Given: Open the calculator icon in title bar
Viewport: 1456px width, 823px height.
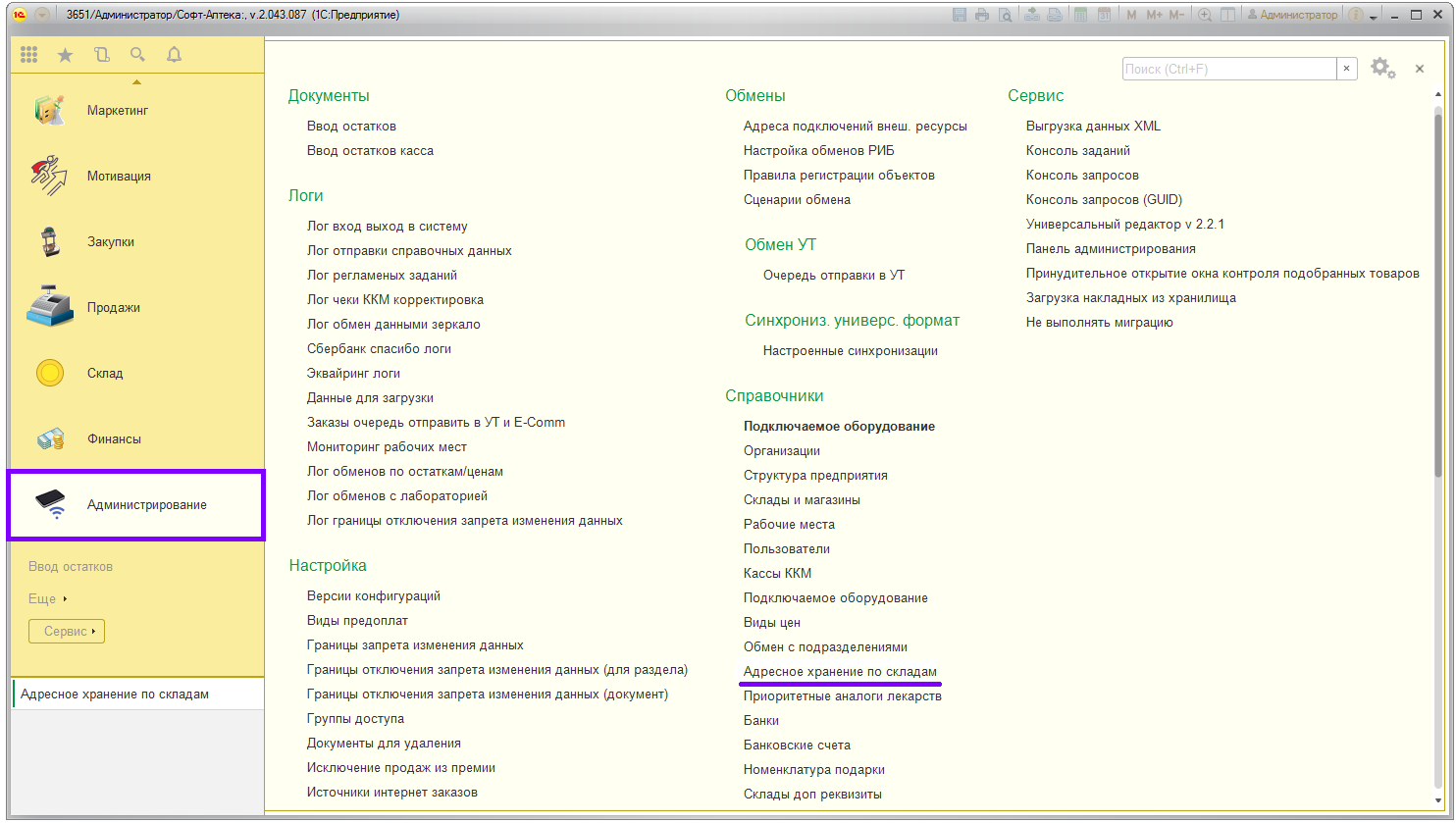Looking at the screenshot, I should click(1080, 15).
